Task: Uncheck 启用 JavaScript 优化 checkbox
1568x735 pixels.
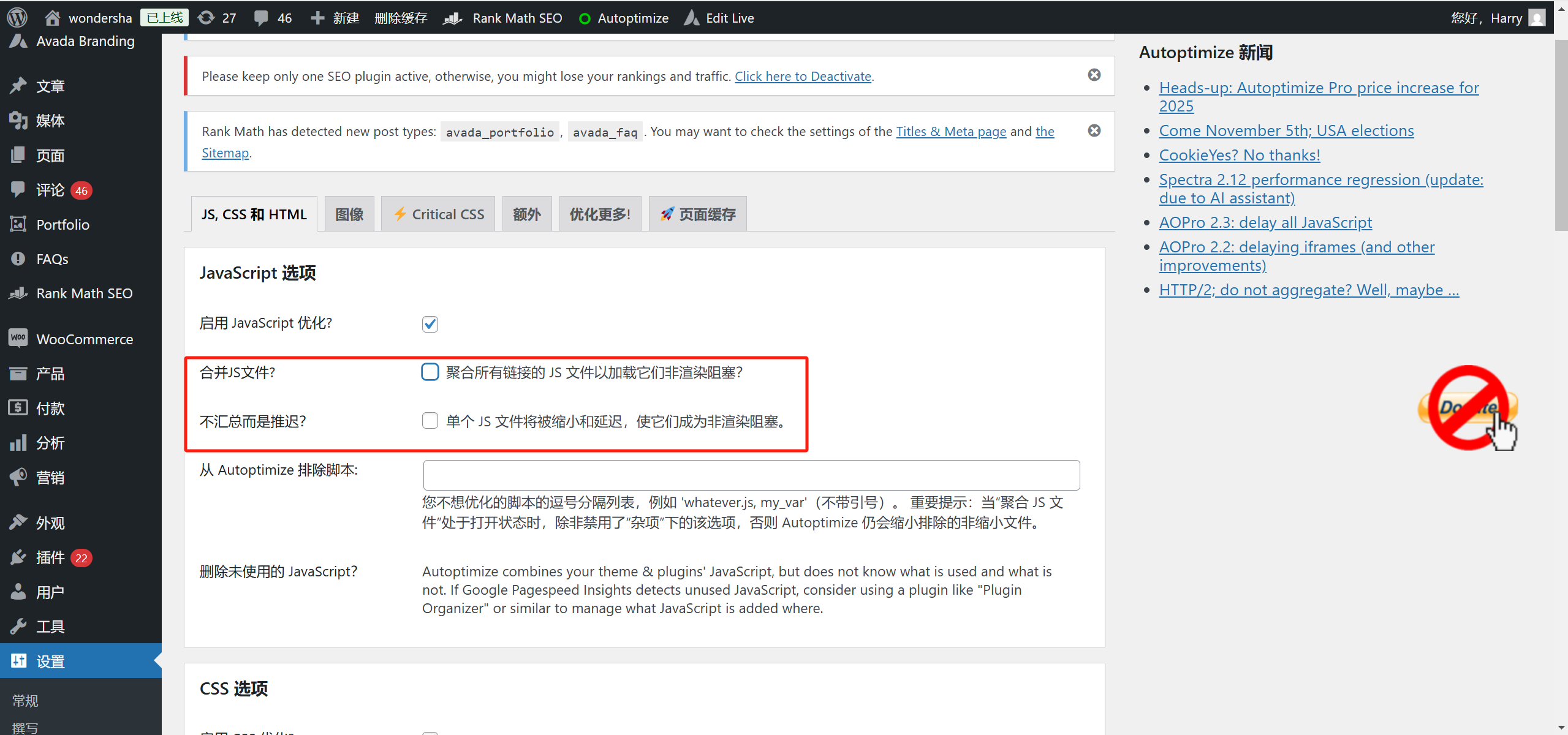Action: (430, 323)
